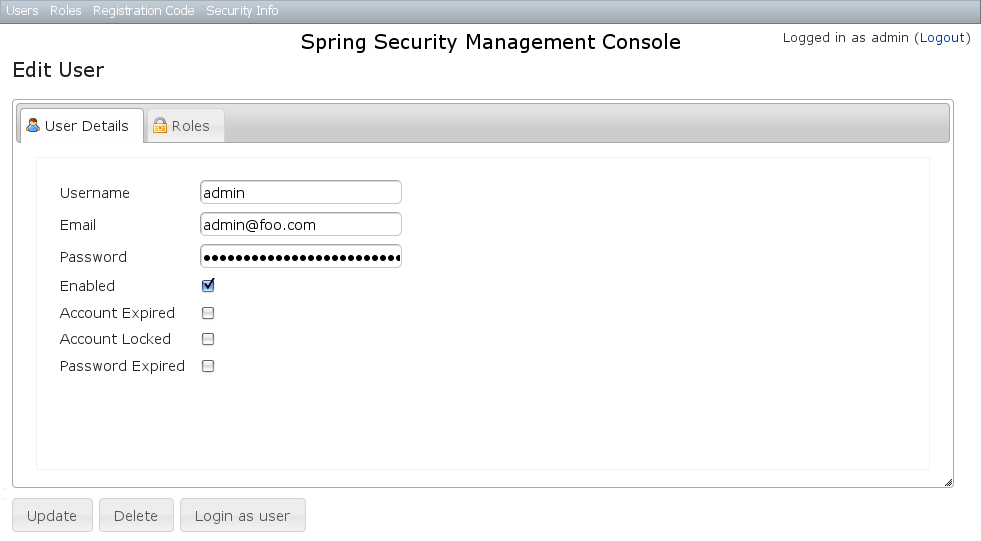Click the padlock icon on Roles tab
Screen dimensions: 981x541
point(159,126)
